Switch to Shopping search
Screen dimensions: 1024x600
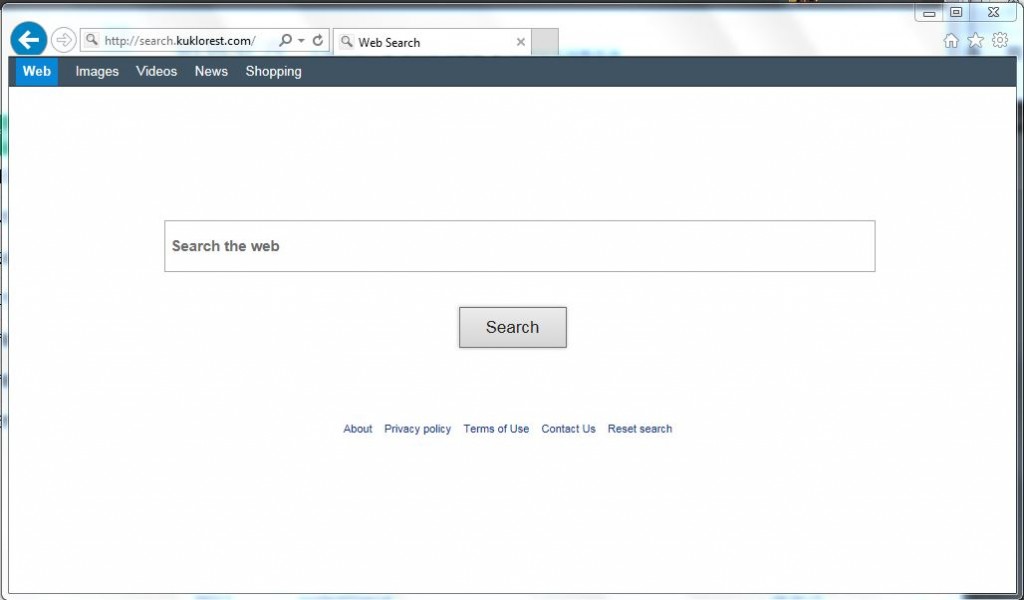pyautogui.click(x=274, y=71)
